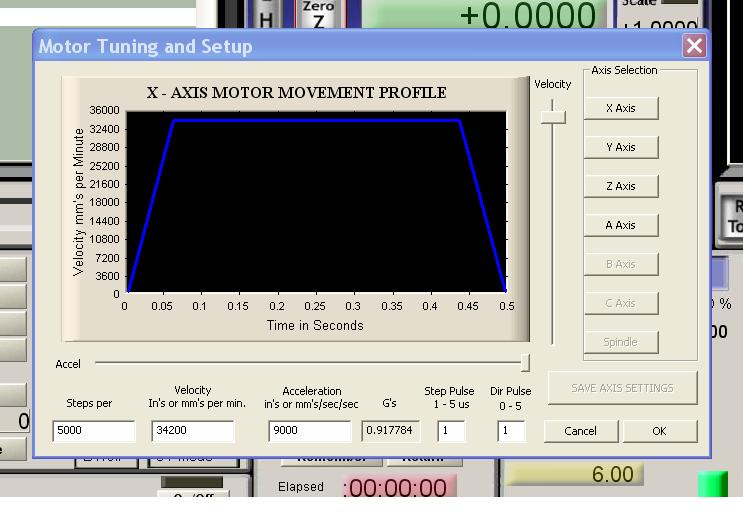Cancel the motor tuning dialog

click(x=581, y=431)
